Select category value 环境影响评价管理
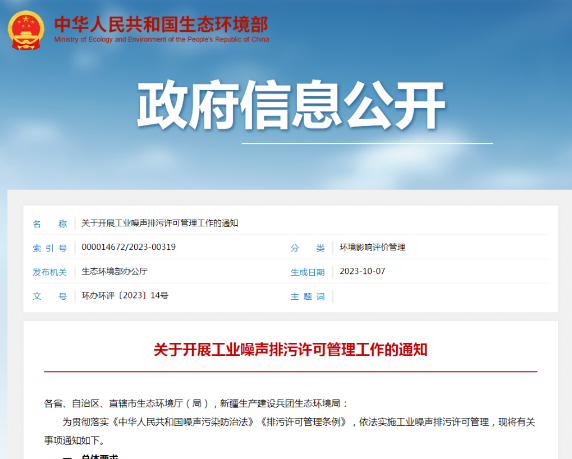 372,247
